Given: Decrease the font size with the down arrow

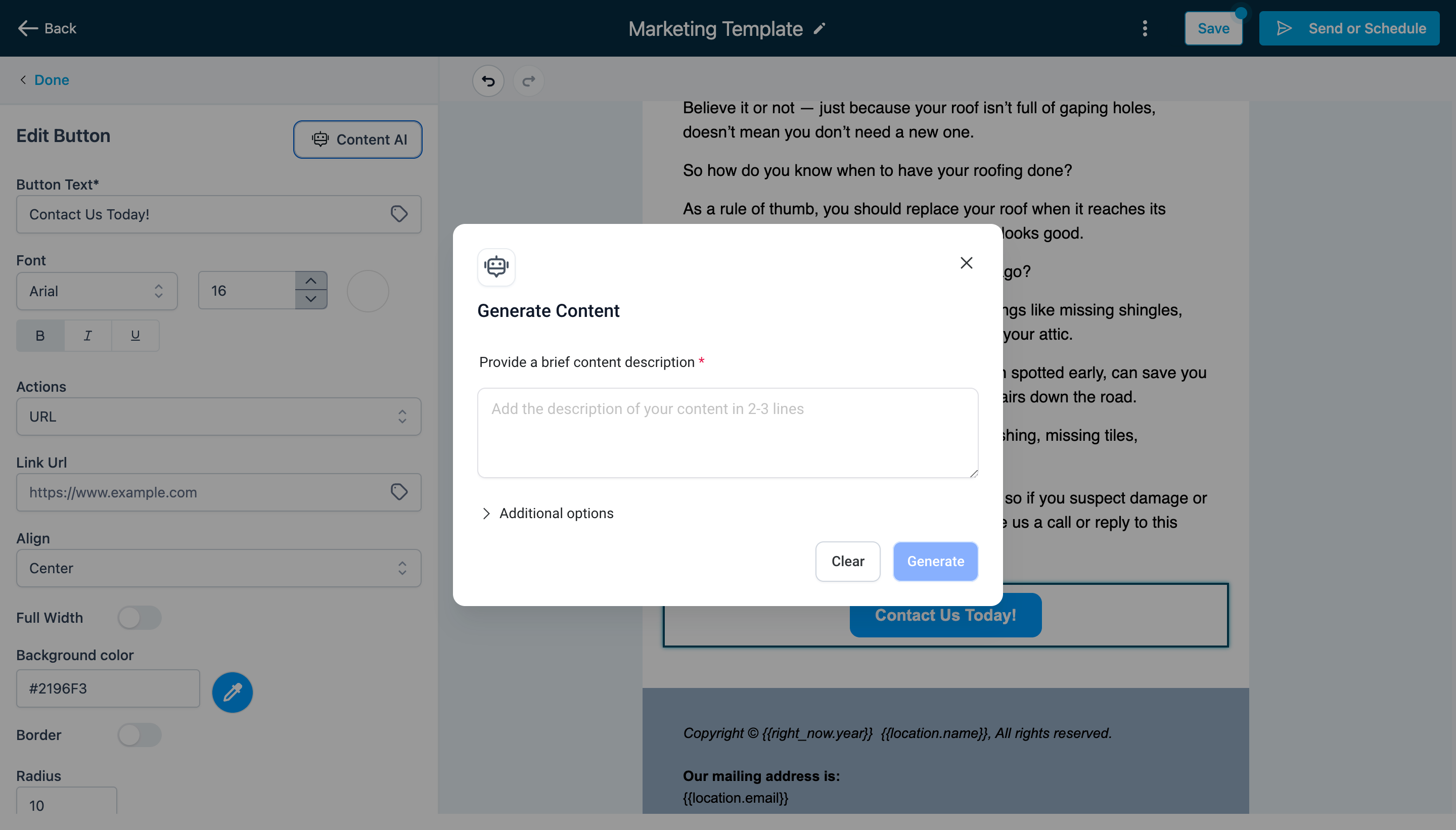Looking at the screenshot, I should [x=311, y=300].
